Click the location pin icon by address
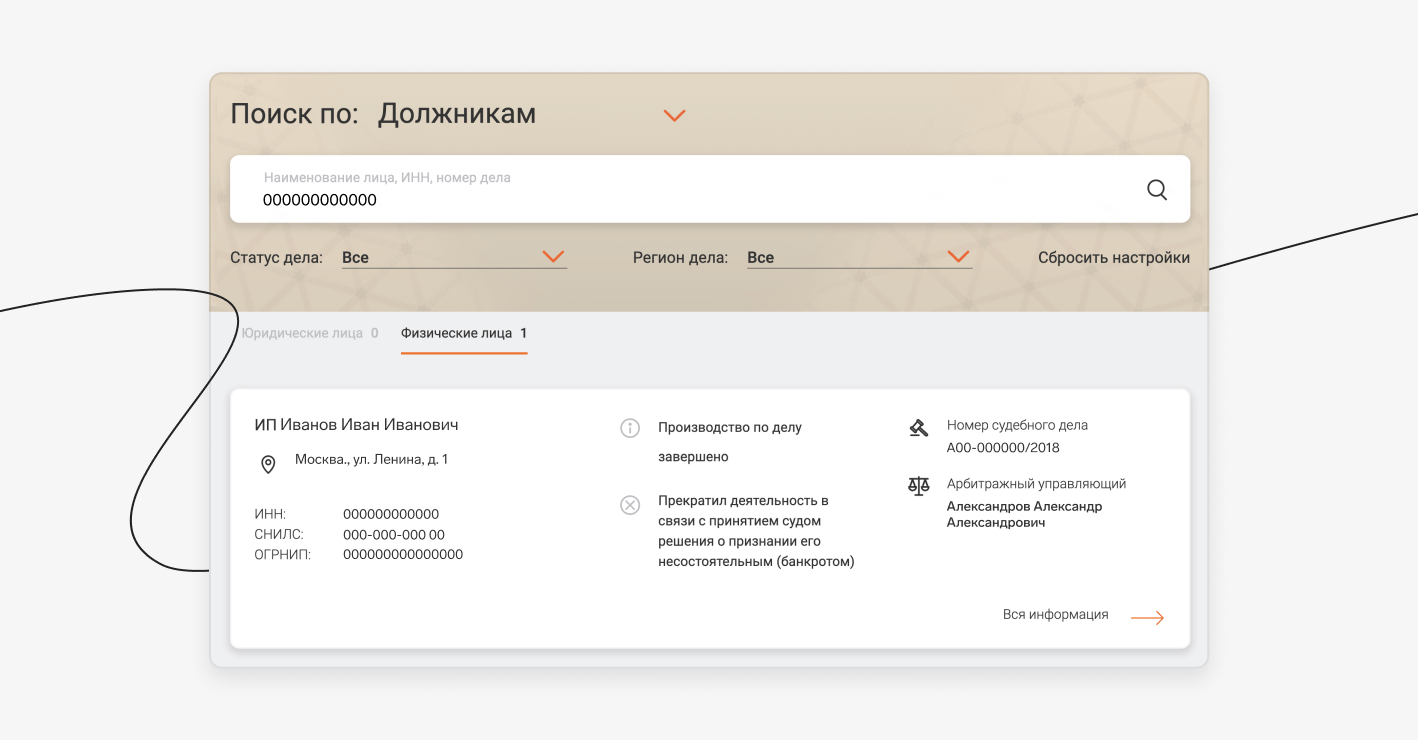This screenshot has height=740, width=1418. [268, 464]
